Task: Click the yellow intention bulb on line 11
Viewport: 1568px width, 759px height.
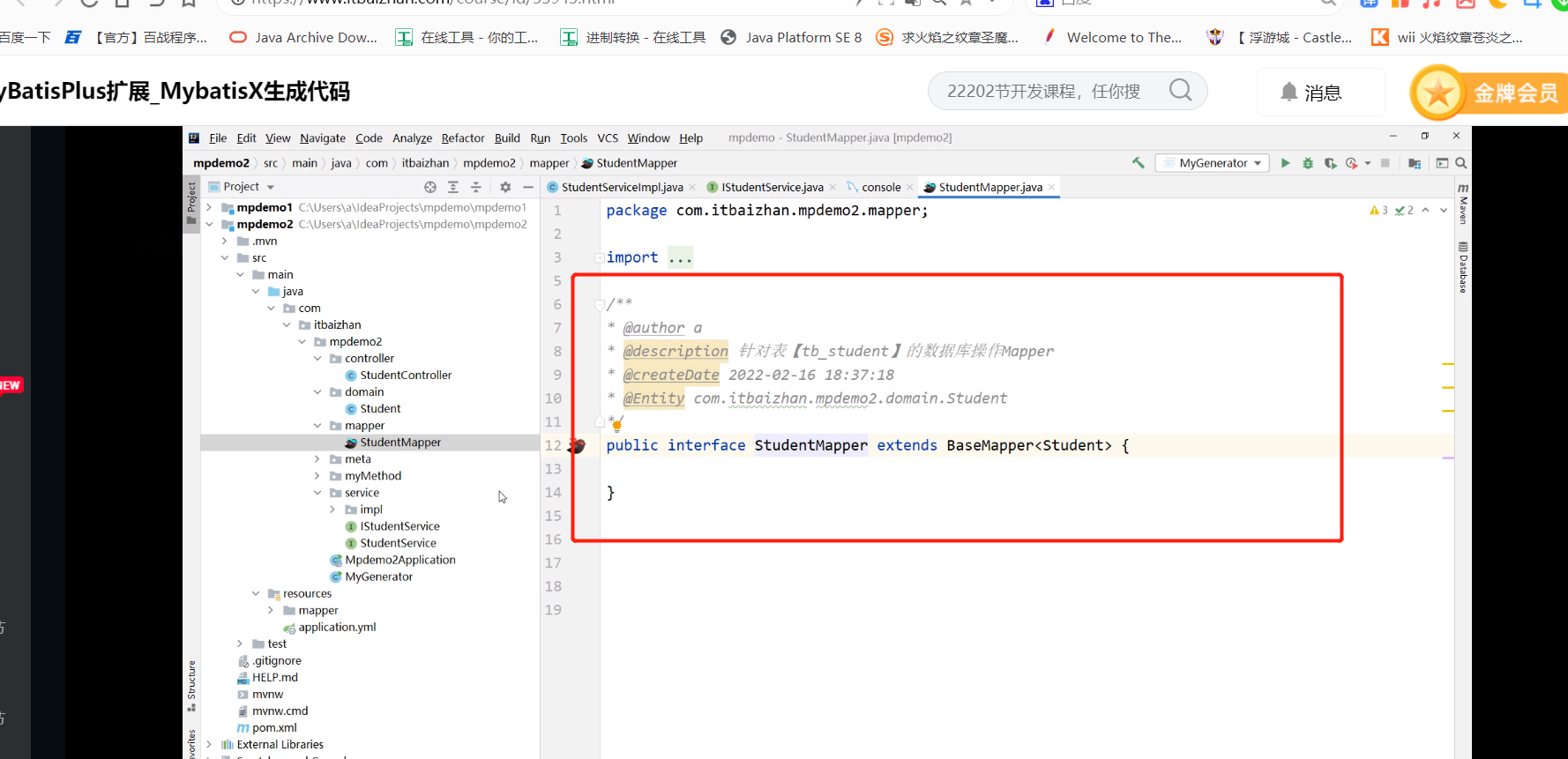Action: pyautogui.click(x=617, y=425)
